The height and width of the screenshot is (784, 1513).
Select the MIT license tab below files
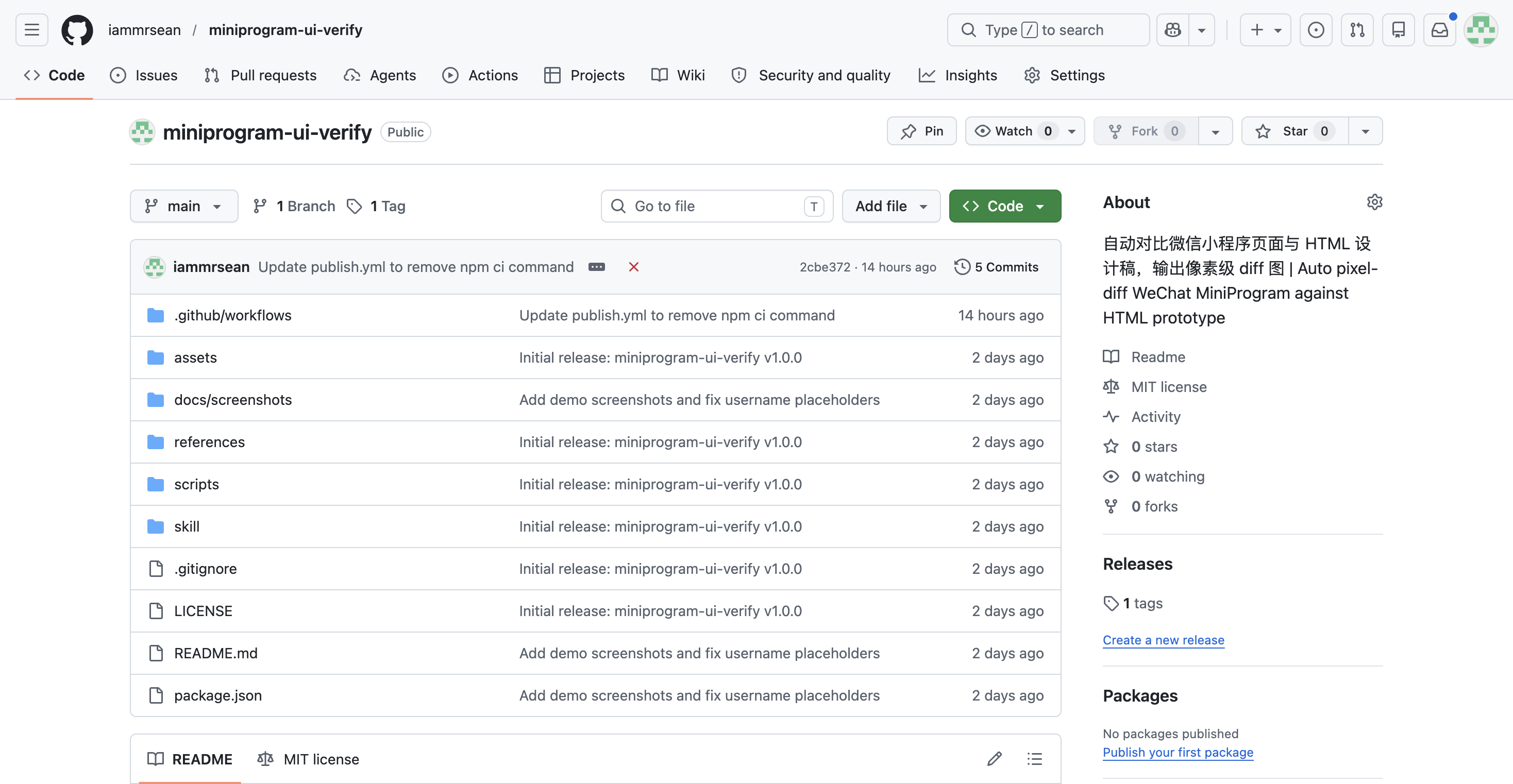pyautogui.click(x=308, y=759)
